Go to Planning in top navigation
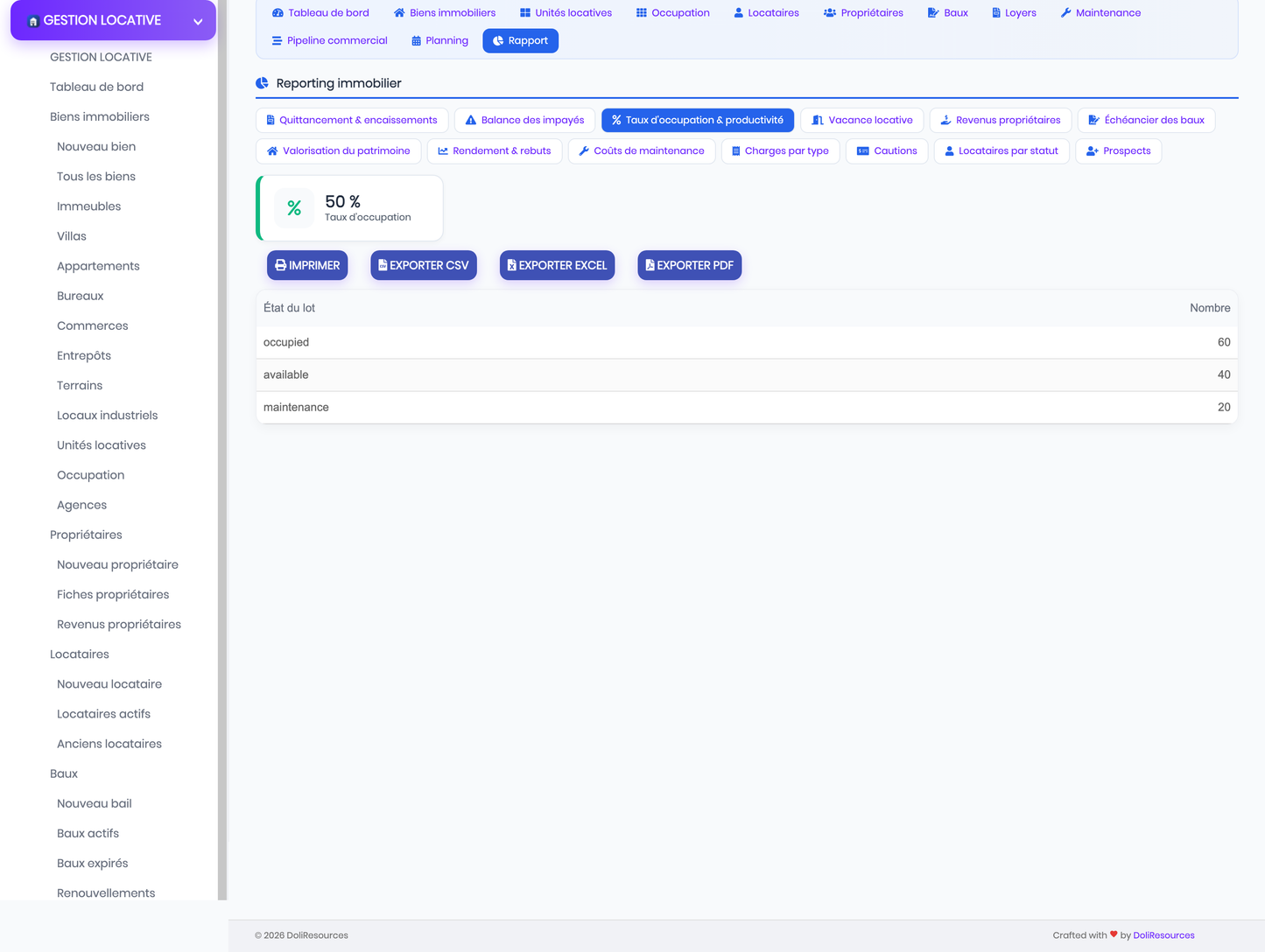Image resolution: width=1265 pixels, height=952 pixels. (439, 41)
